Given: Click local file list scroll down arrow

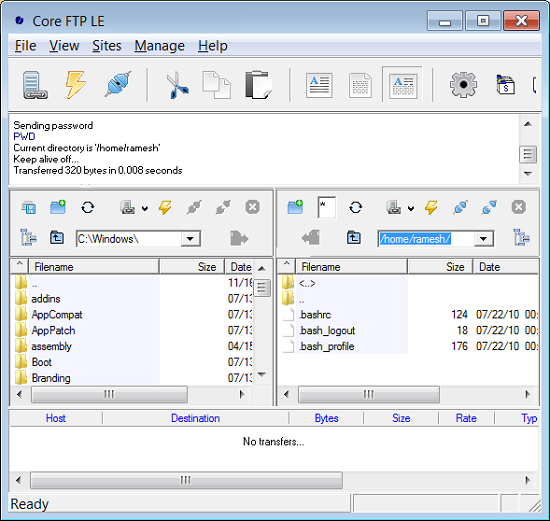Looking at the screenshot, I should click(x=262, y=374).
